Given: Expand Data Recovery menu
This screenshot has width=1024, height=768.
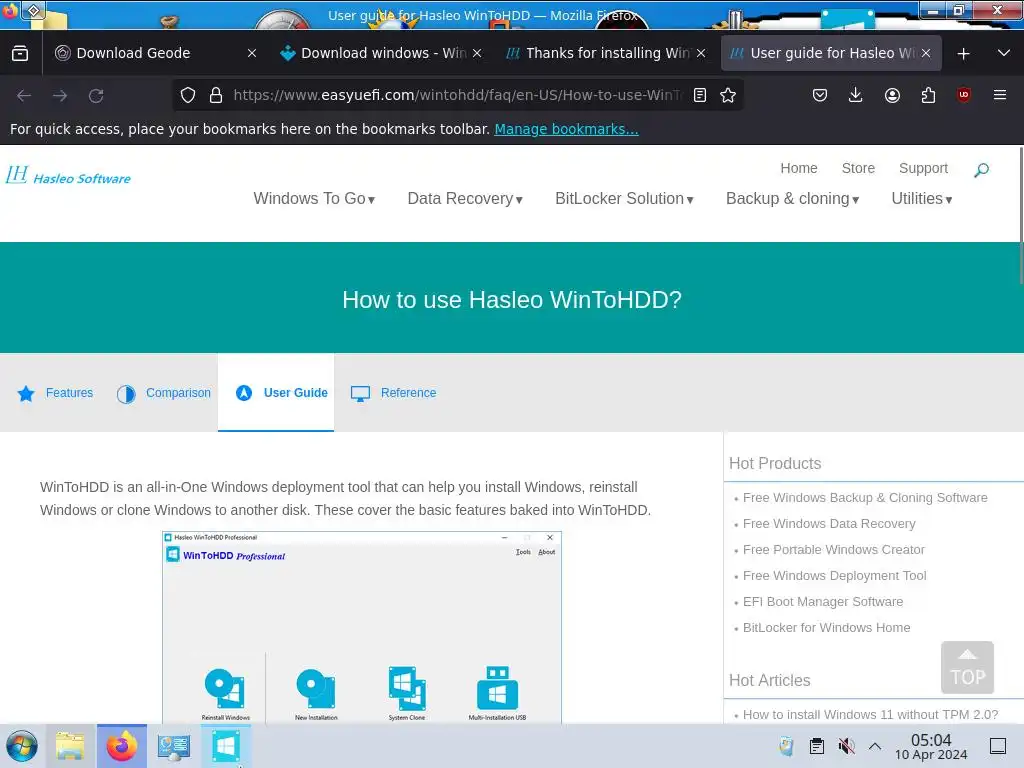Looking at the screenshot, I should tap(465, 199).
